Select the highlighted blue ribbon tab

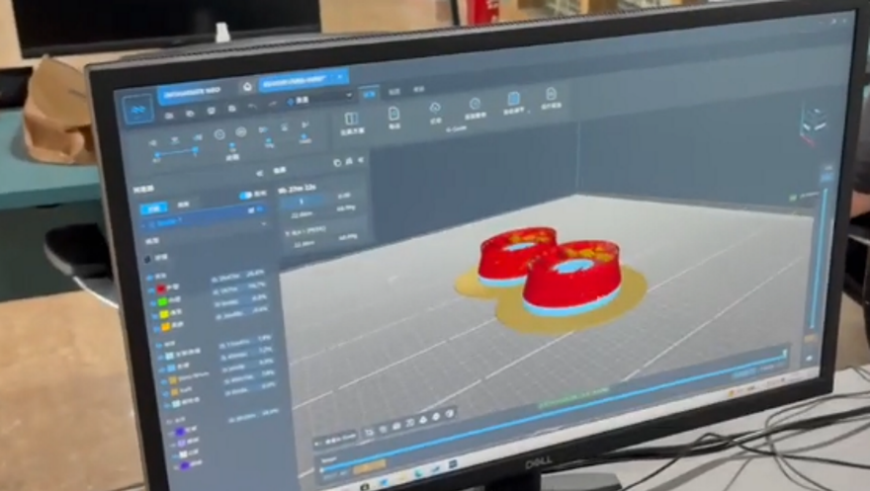pyautogui.click(x=370, y=93)
